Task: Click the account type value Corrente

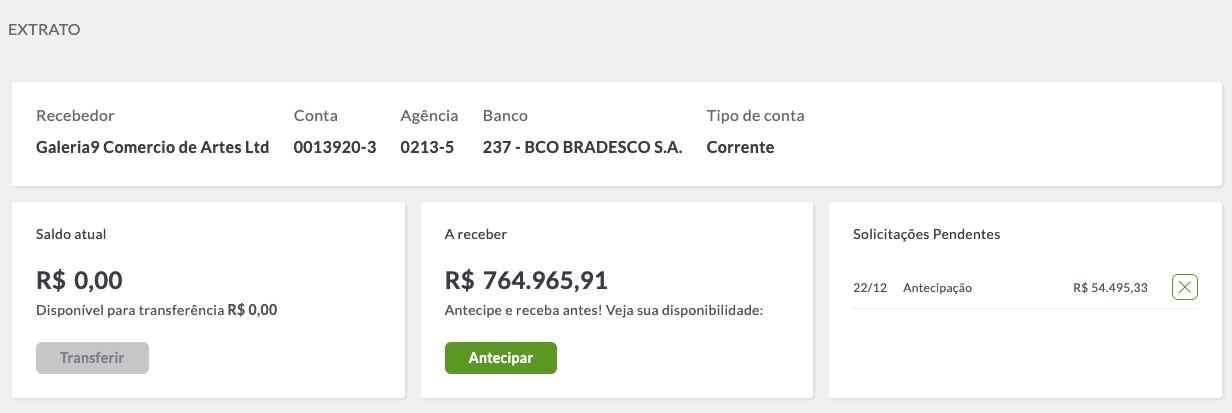Action: [x=740, y=147]
